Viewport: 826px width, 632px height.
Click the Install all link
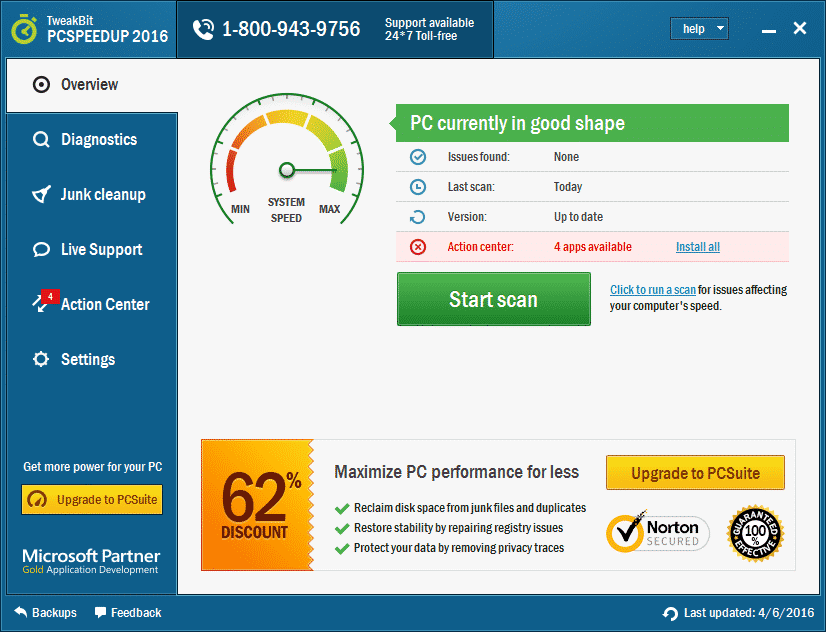tap(697, 247)
